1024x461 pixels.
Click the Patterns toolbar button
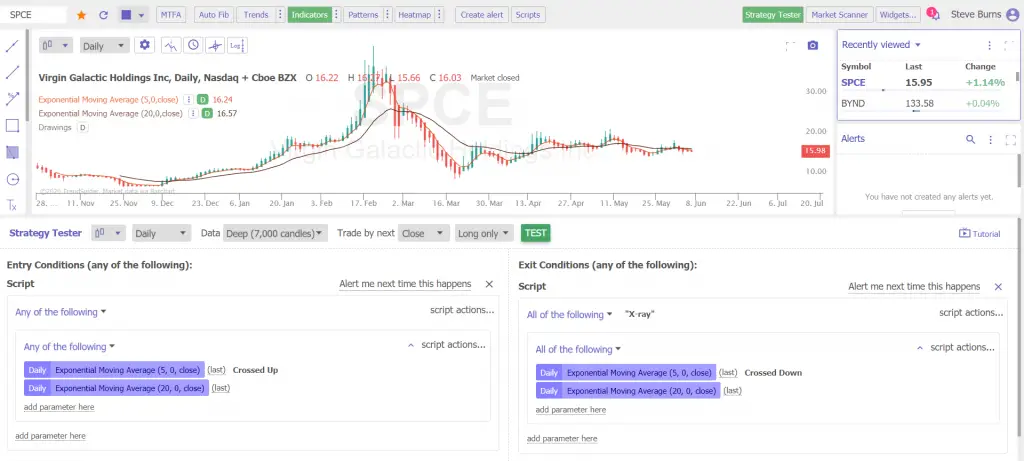tap(363, 14)
